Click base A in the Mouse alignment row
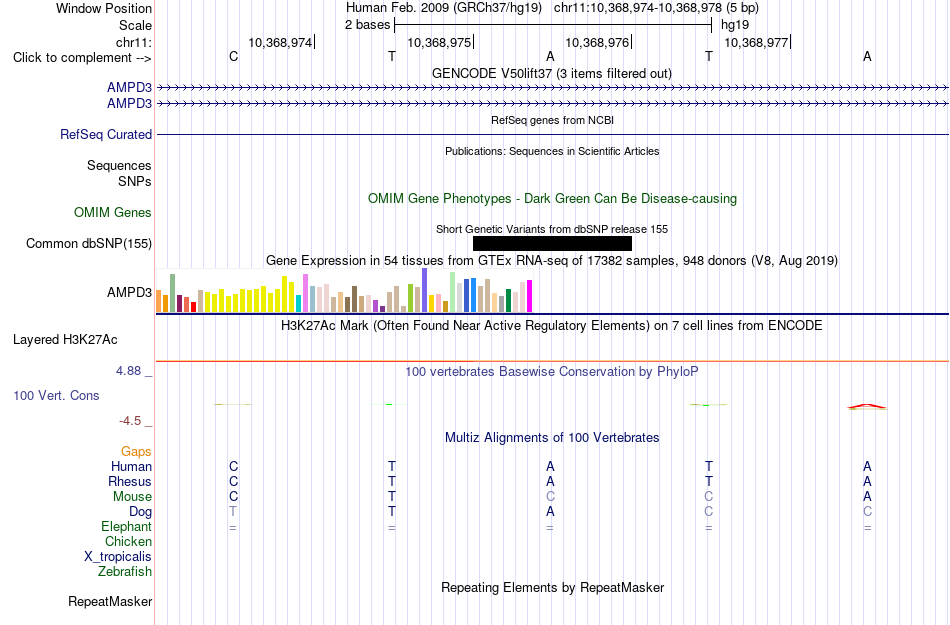950x625 pixels. 867,497
